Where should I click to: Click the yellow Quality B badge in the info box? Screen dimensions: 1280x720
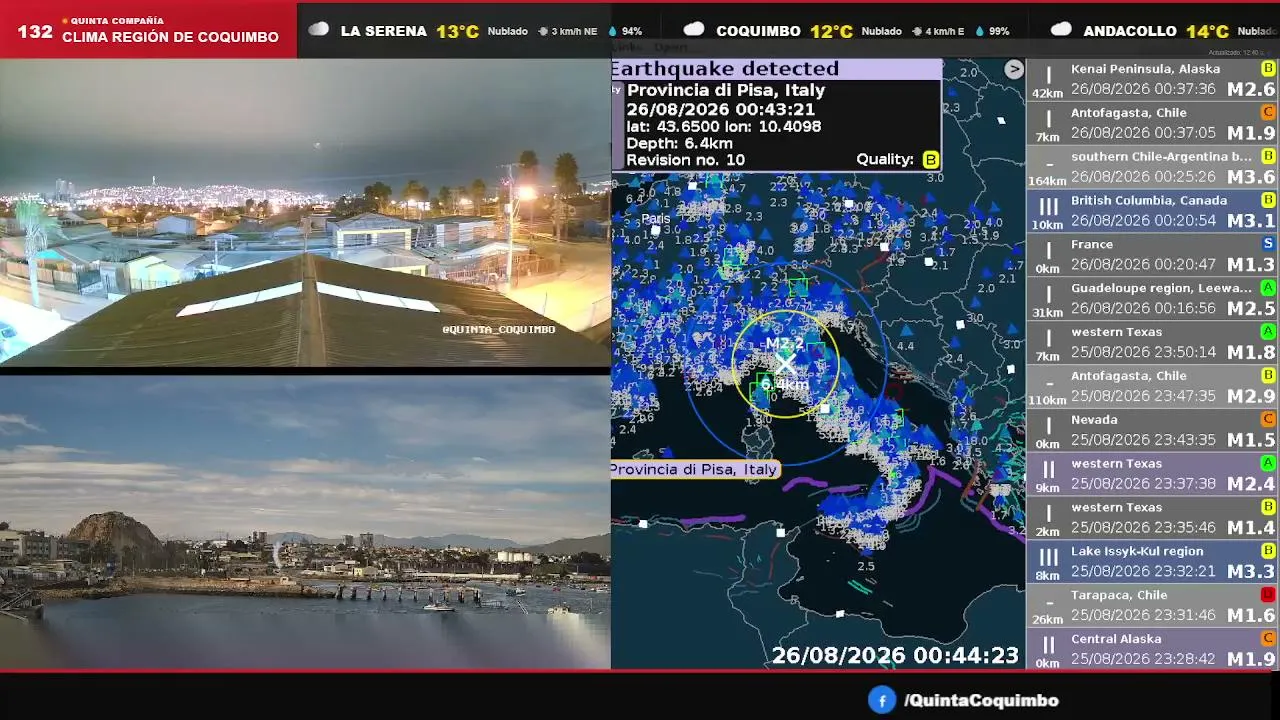point(930,160)
